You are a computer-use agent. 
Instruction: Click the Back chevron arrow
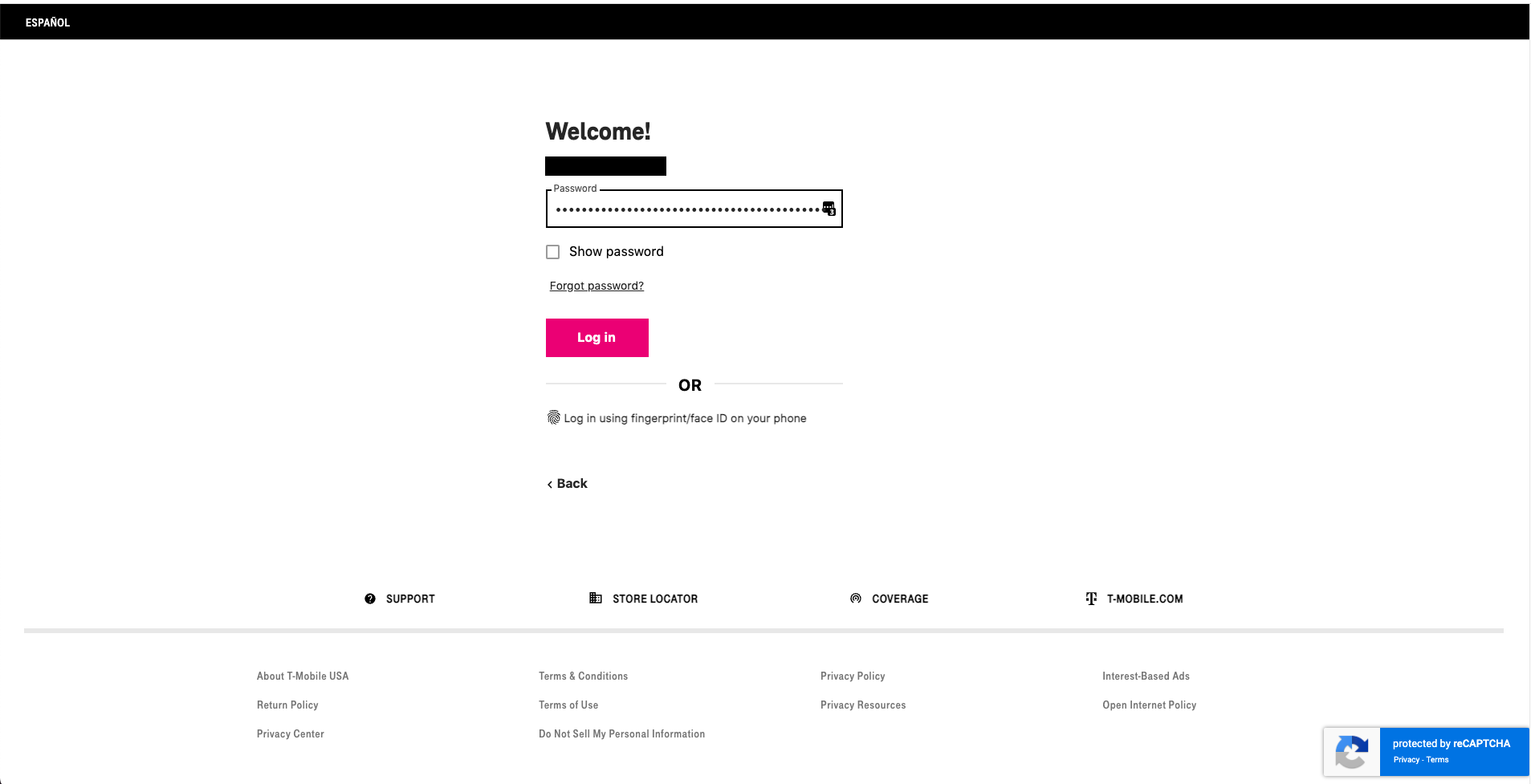pyautogui.click(x=550, y=484)
